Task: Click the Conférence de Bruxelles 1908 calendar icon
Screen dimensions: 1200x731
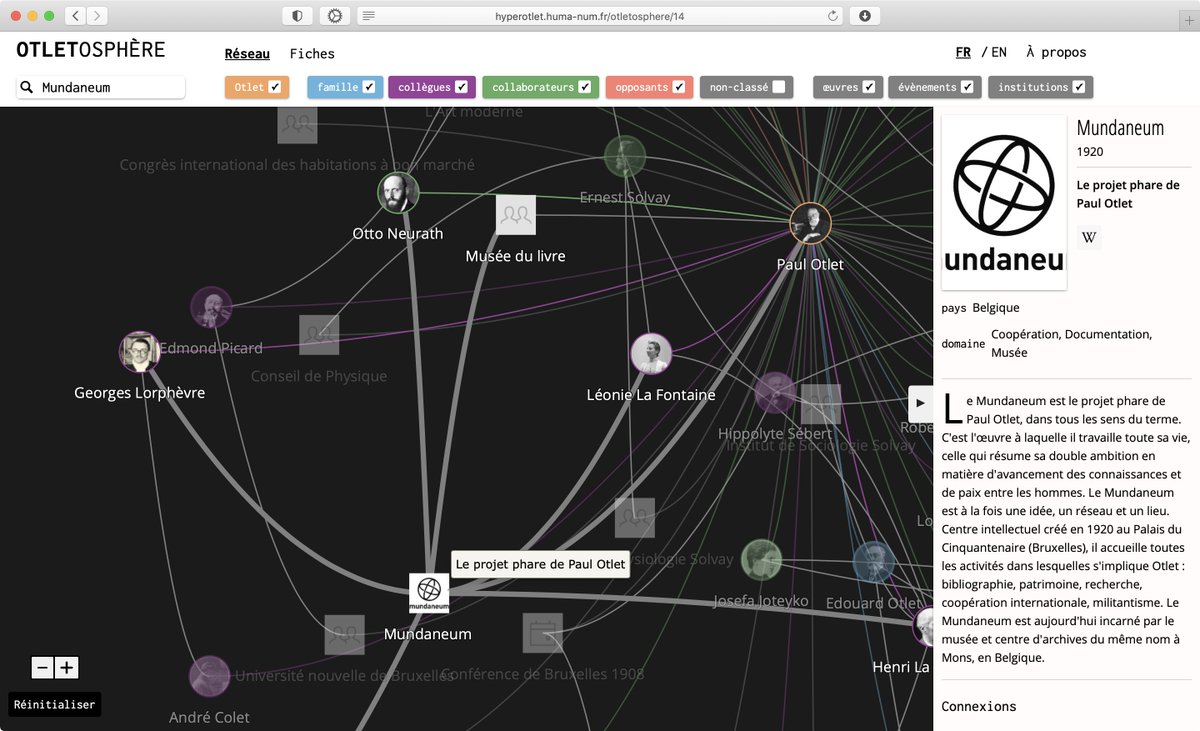Action: coord(543,633)
